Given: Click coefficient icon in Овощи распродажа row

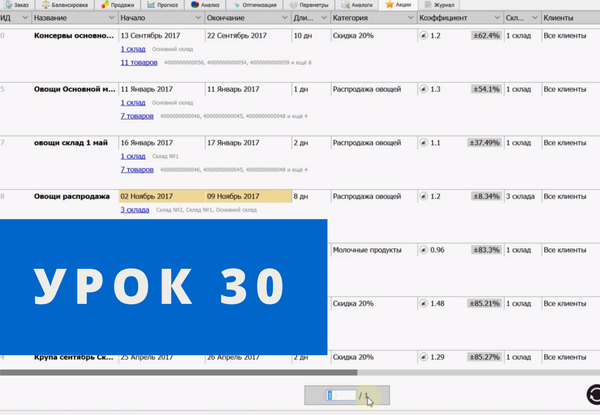Looking at the screenshot, I should click(424, 196).
